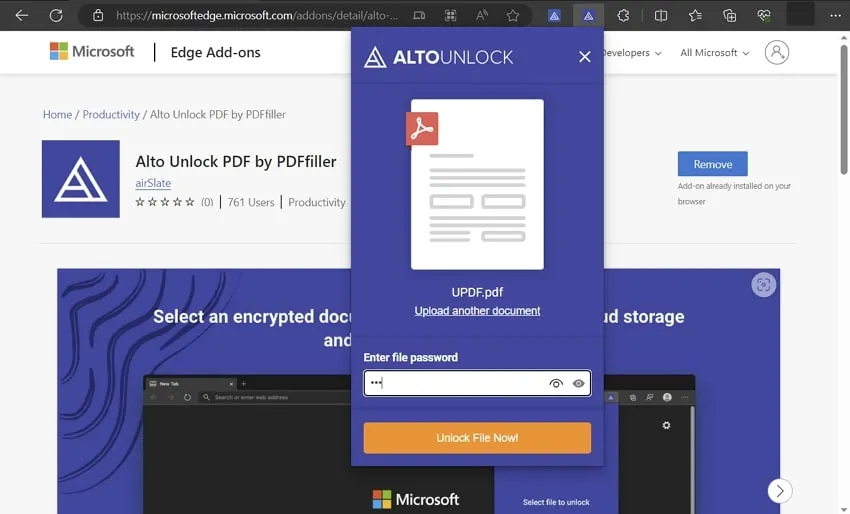Click Upload another document link
The width and height of the screenshot is (850, 514).
pyautogui.click(x=477, y=311)
